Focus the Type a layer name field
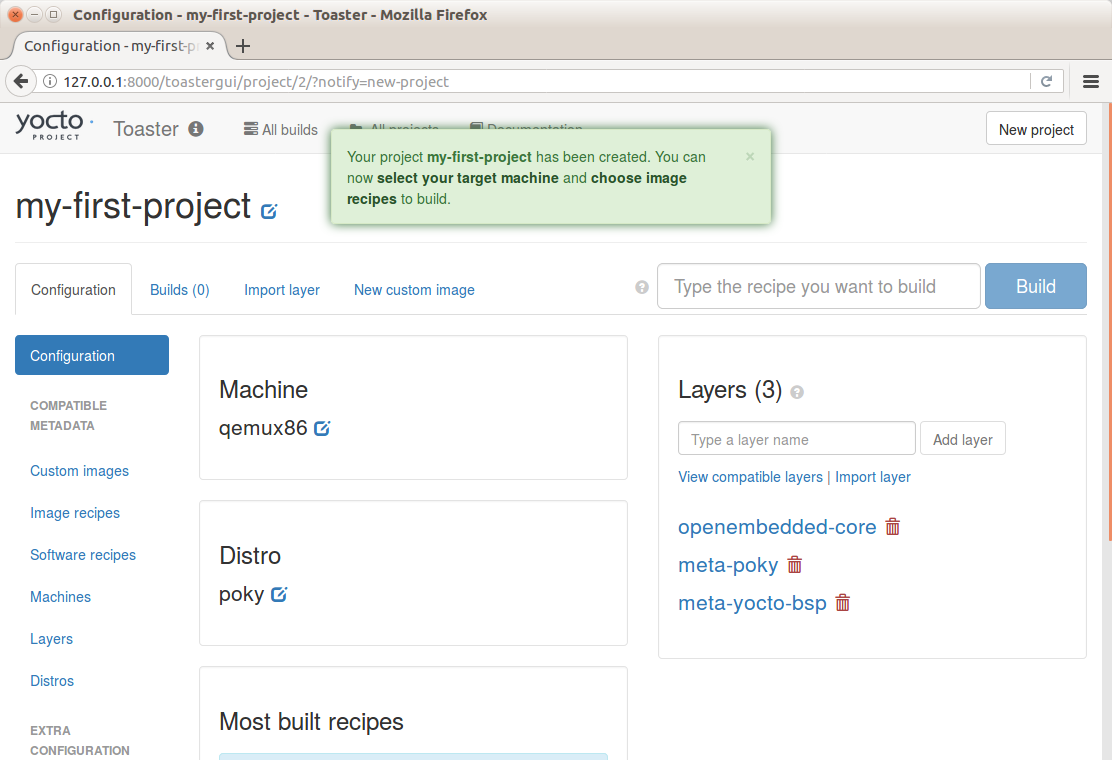 tap(796, 439)
